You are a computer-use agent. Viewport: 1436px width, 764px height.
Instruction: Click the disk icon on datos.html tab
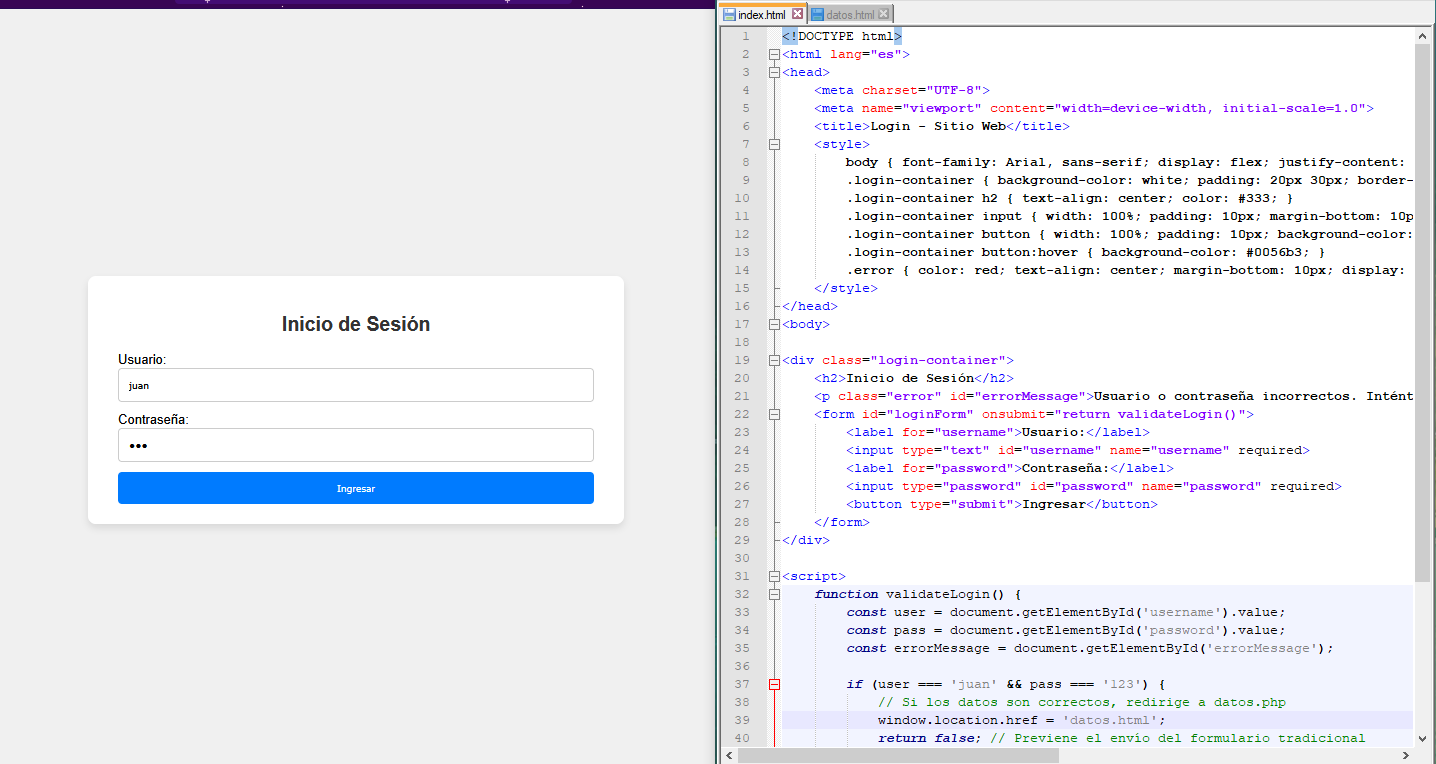click(x=818, y=15)
